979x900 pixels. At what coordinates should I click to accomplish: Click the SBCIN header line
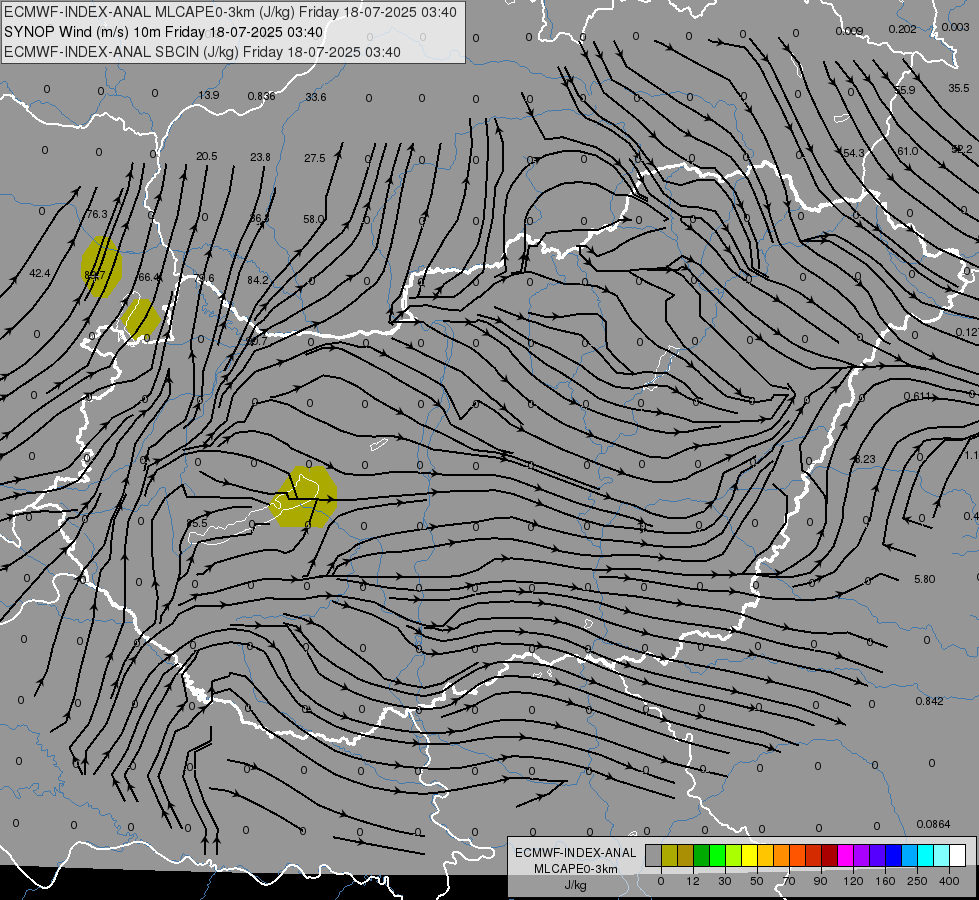[202, 52]
